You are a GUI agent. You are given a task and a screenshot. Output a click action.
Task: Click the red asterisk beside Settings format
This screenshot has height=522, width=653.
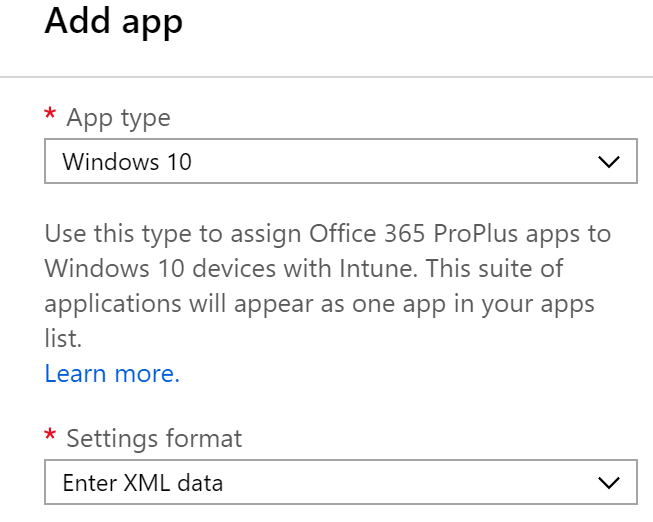(x=50, y=434)
